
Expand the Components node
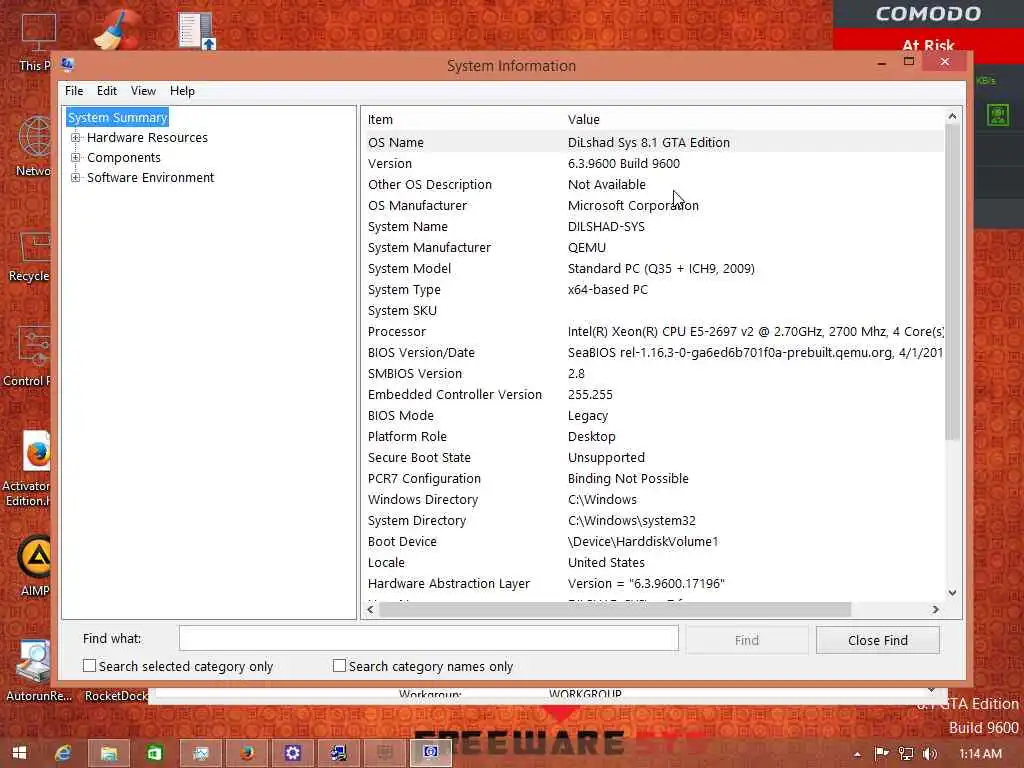(x=76, y=157)
